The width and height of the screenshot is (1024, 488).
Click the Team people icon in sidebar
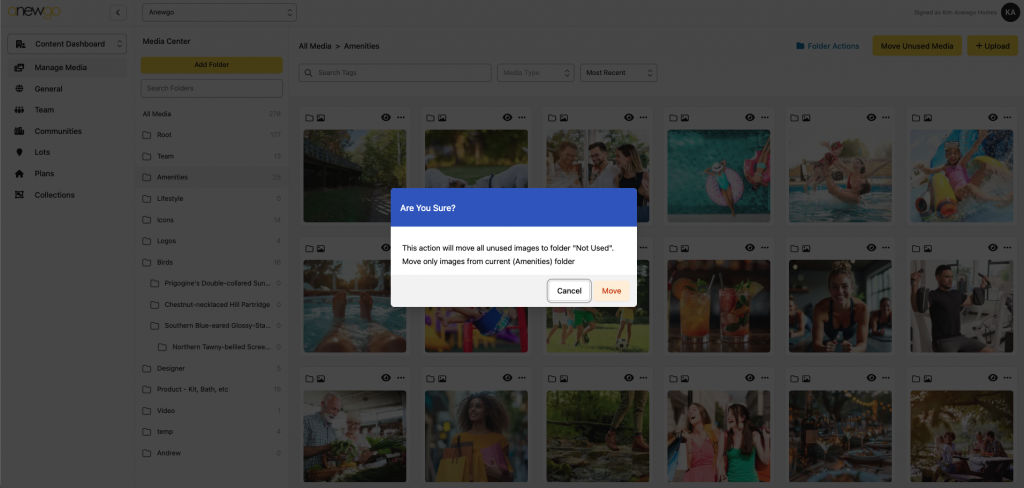pos(20,110)
